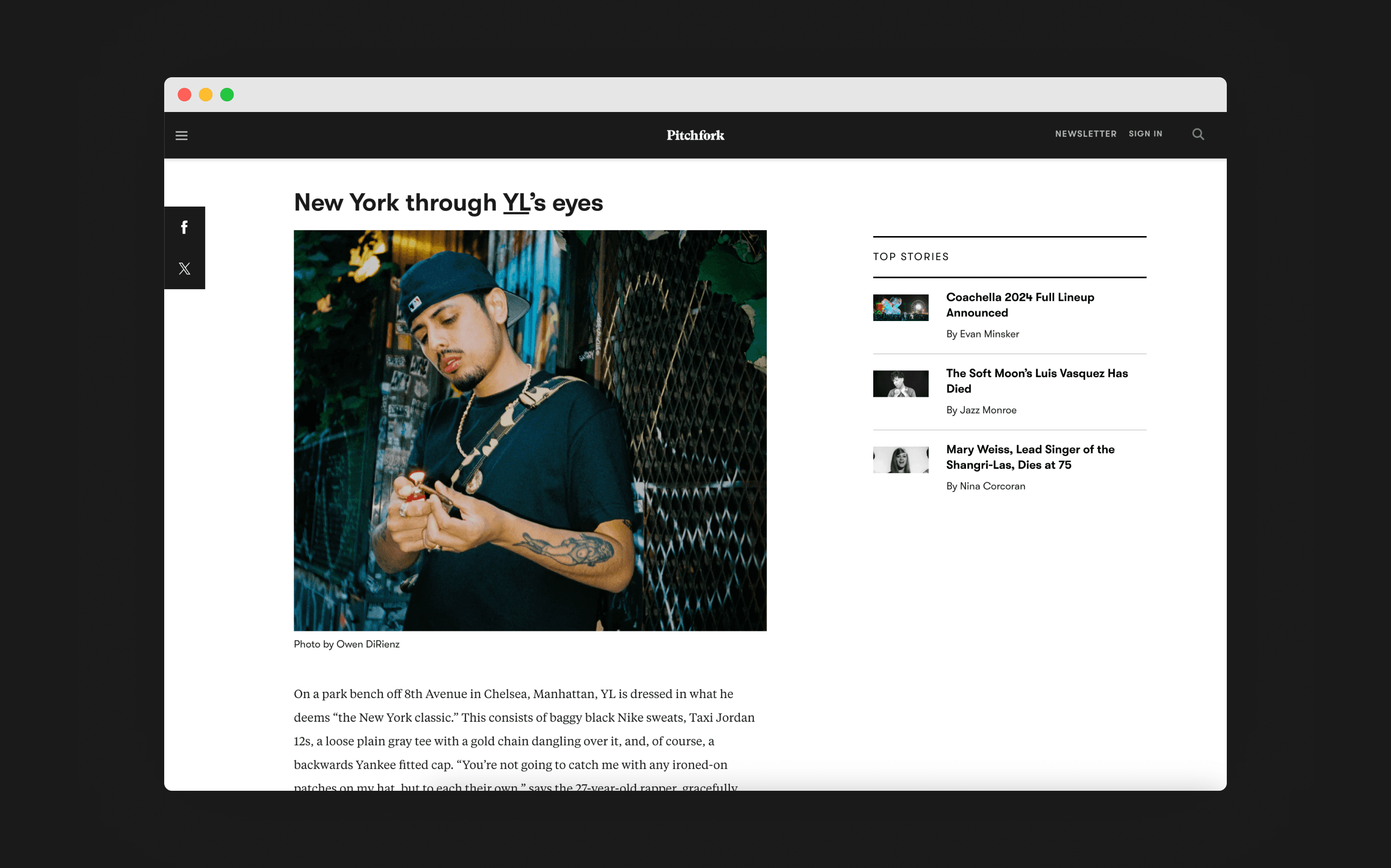The width and height of the screenshot is (1391, 868).
Task: Open Coachella 2024 Full Lineup story
Action: (1020, 305)
